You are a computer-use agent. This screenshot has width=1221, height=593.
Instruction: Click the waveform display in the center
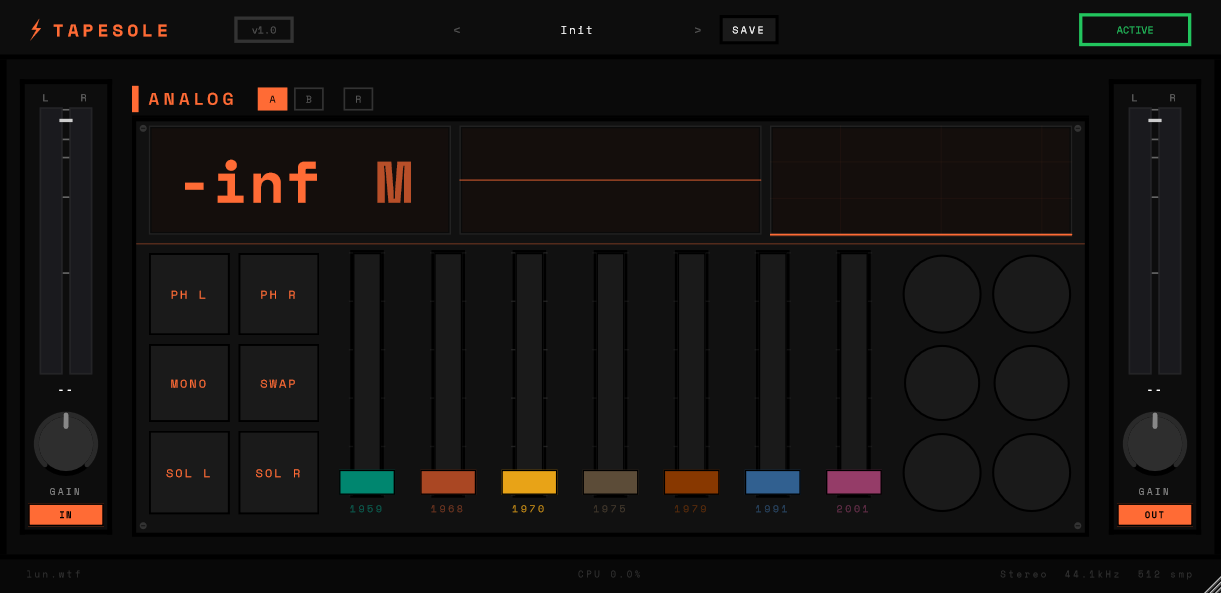coord(610,180)
